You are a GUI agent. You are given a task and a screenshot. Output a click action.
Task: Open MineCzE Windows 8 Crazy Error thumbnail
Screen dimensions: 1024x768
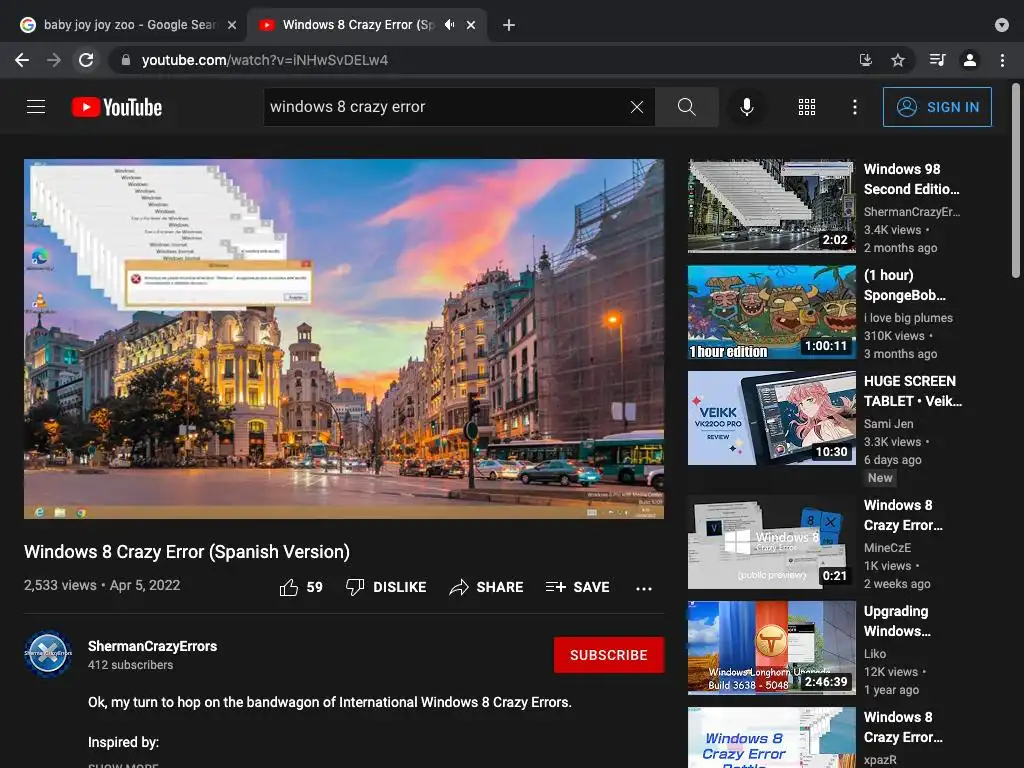[x=771, y=542]
